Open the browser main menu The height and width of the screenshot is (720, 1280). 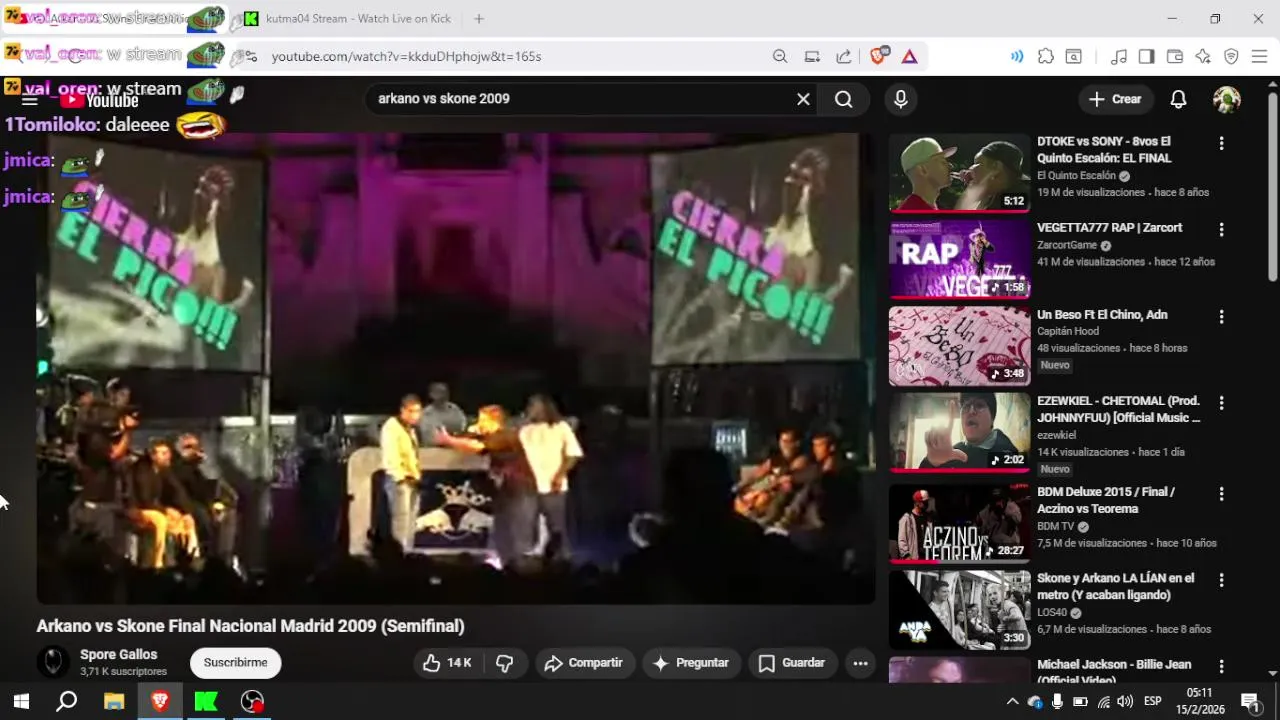(1259, 57)
